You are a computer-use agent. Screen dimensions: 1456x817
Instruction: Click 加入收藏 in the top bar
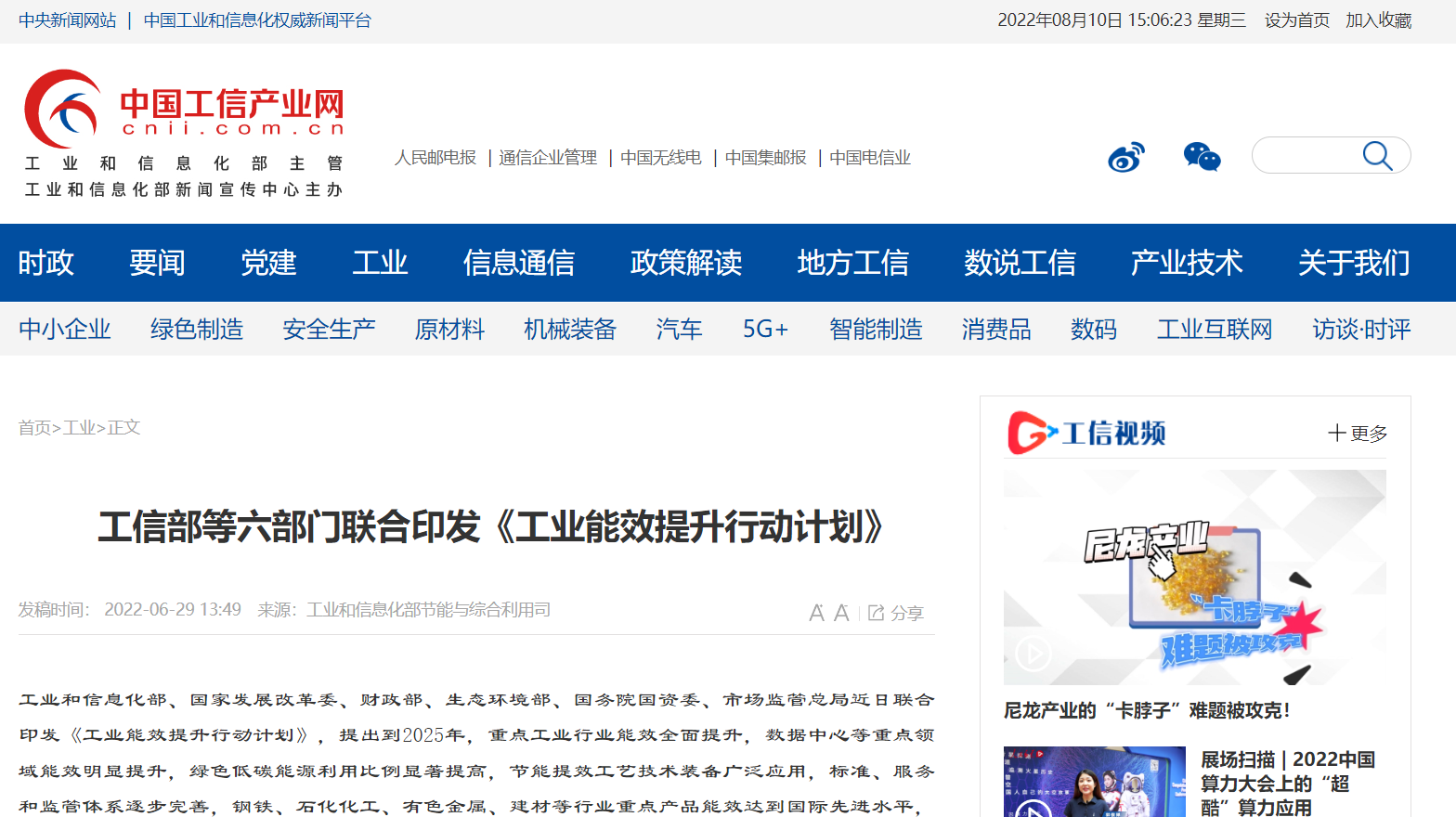1378,20
